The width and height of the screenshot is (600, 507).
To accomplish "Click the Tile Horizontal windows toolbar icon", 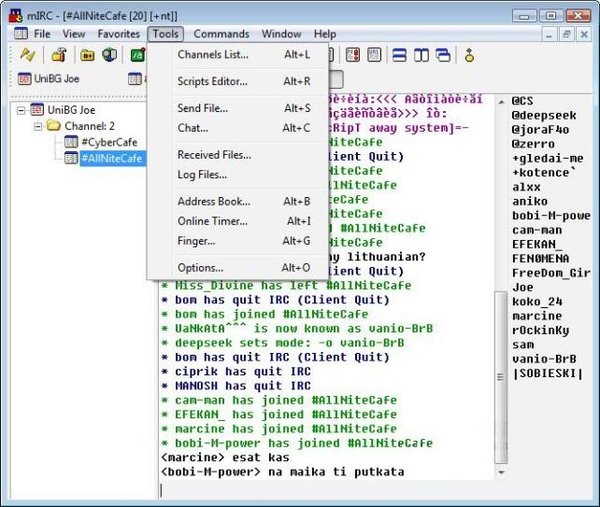I will coord(399,55).
